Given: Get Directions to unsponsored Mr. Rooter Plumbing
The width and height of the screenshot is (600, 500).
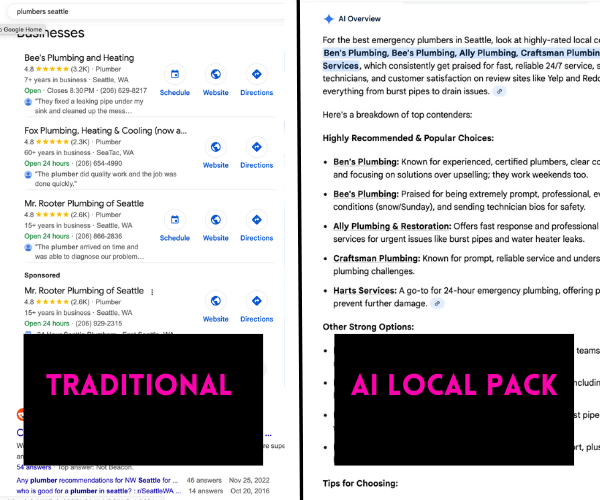Looking at the screenshot, I should click(256, 224).
